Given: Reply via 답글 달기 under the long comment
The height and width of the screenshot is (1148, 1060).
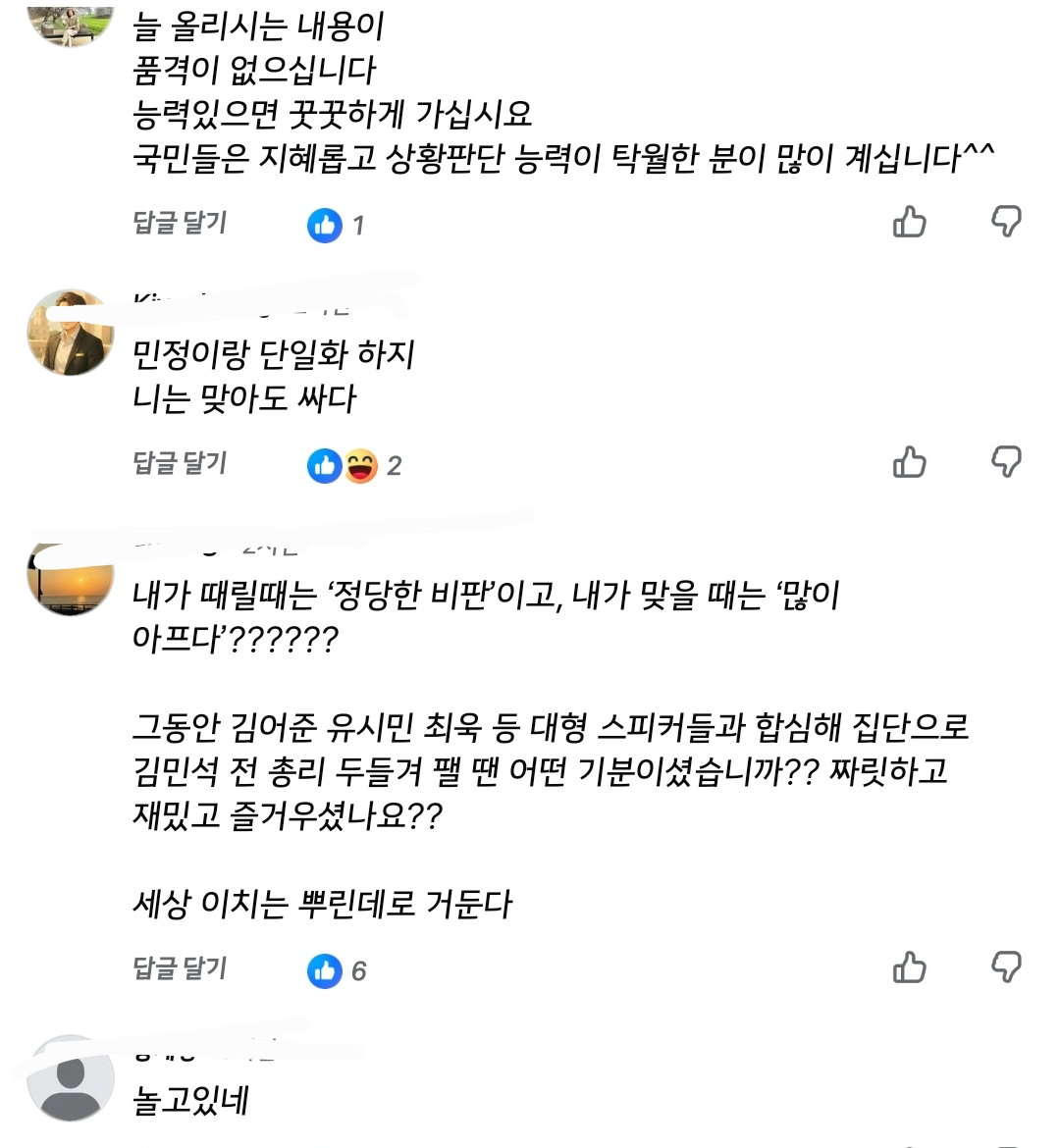Looking at the screenshot, I should coord(180,967).
